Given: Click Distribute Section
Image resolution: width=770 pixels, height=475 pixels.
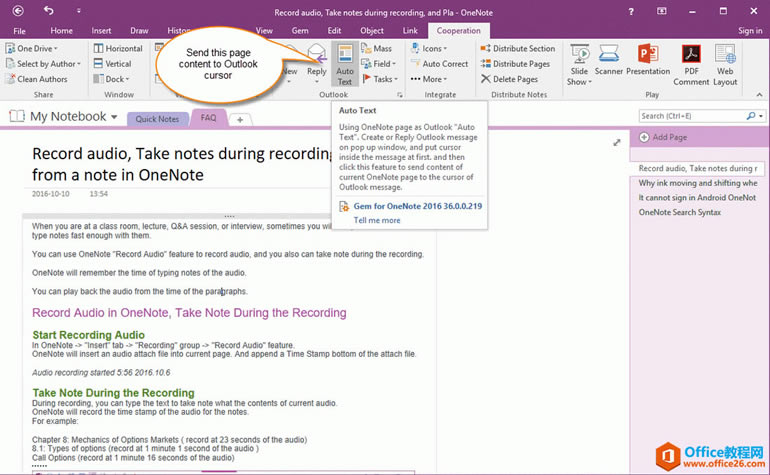Looking at the screenshot, I should [518, 48].
